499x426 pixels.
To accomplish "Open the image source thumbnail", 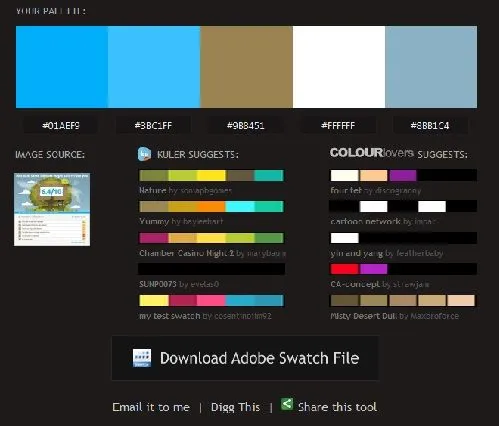I will tap(52, 209).
